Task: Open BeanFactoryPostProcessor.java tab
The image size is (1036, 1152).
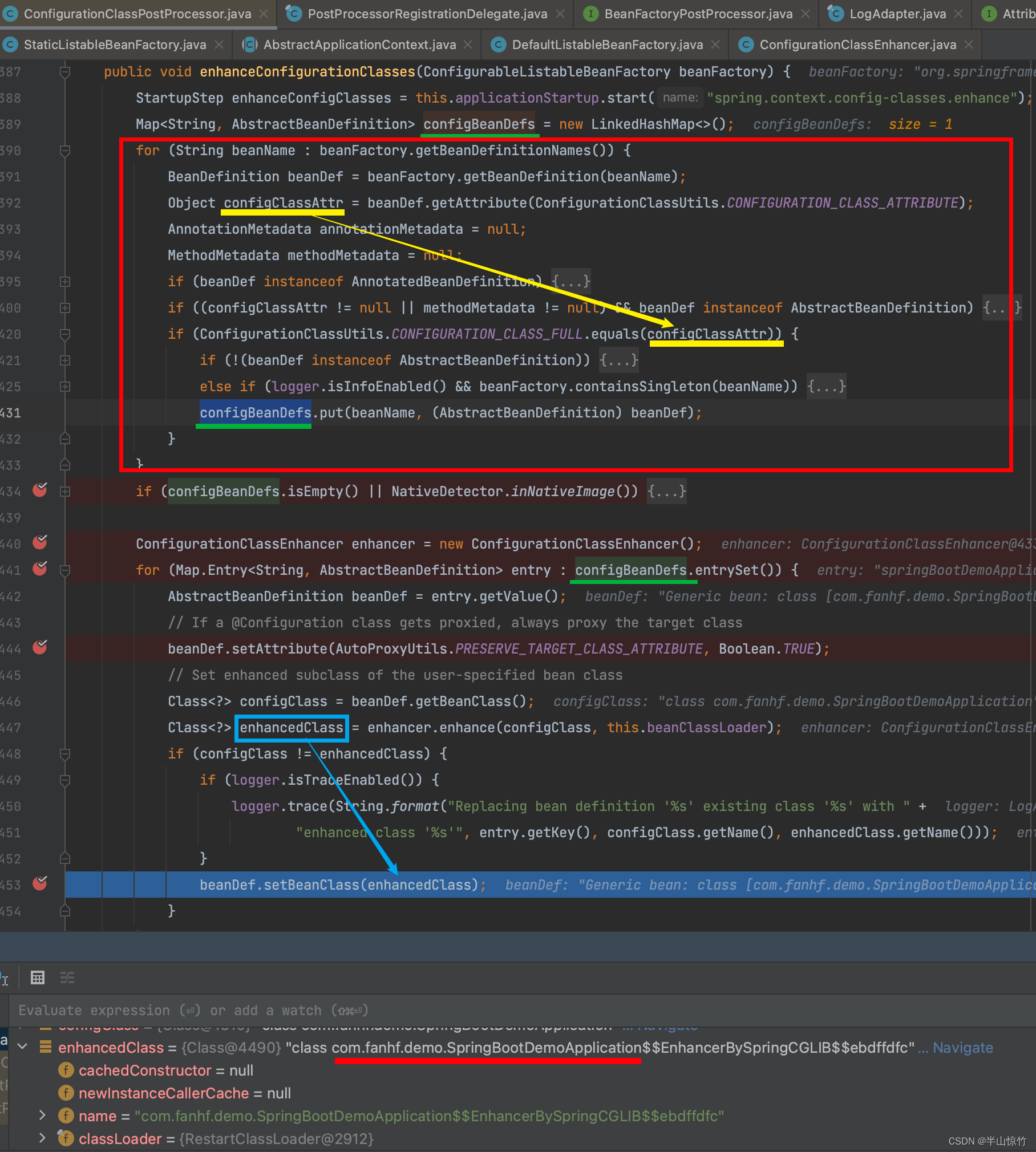Action: point(698,14)
